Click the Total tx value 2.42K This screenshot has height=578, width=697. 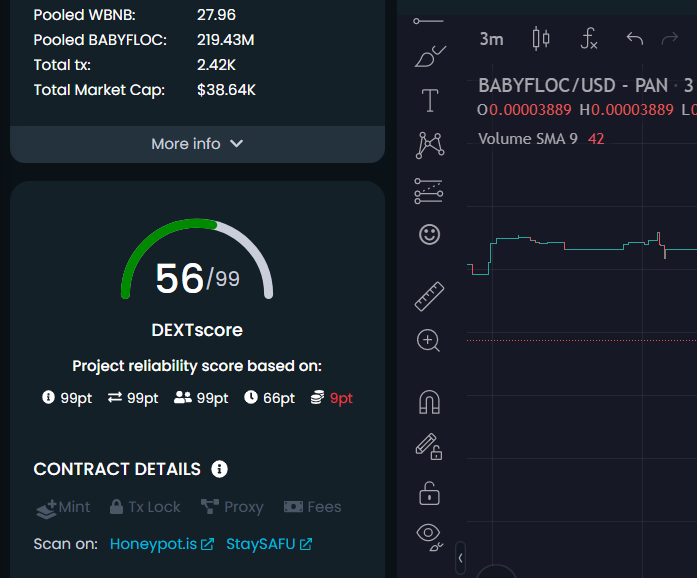coord(216,65)
